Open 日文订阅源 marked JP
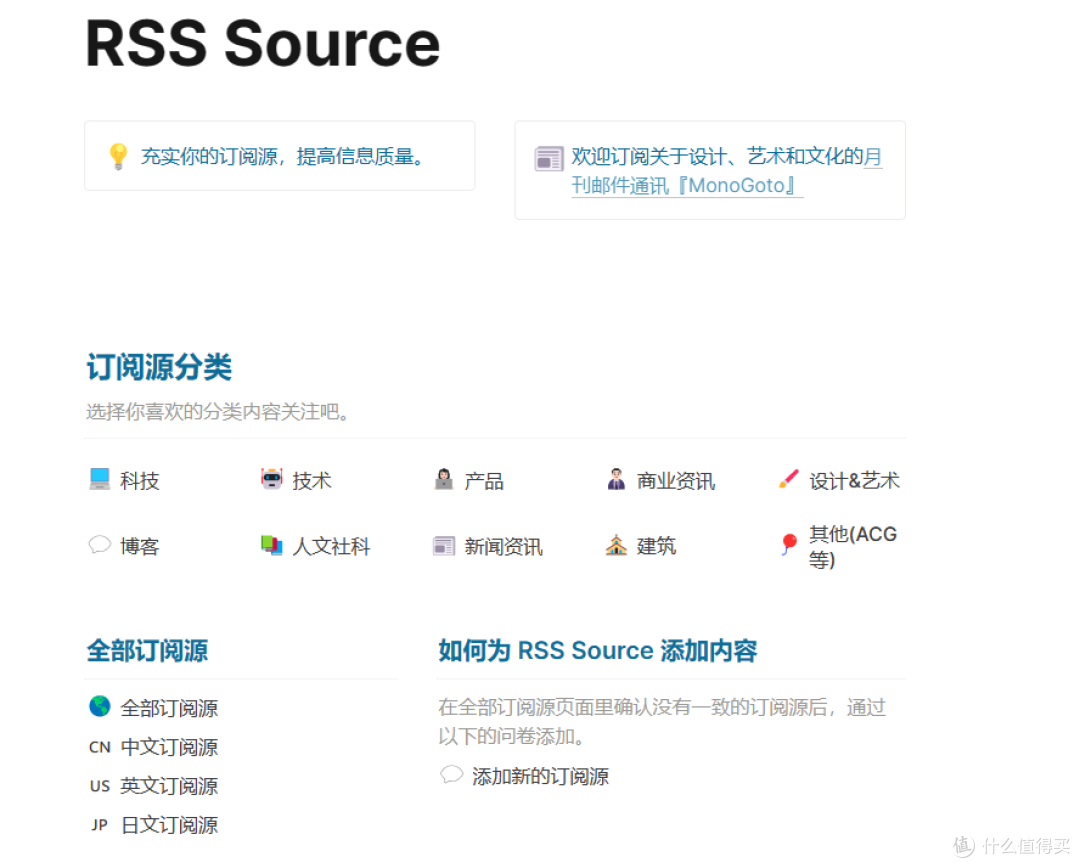Screen dimensions: 1080x868 coord(168,825)
